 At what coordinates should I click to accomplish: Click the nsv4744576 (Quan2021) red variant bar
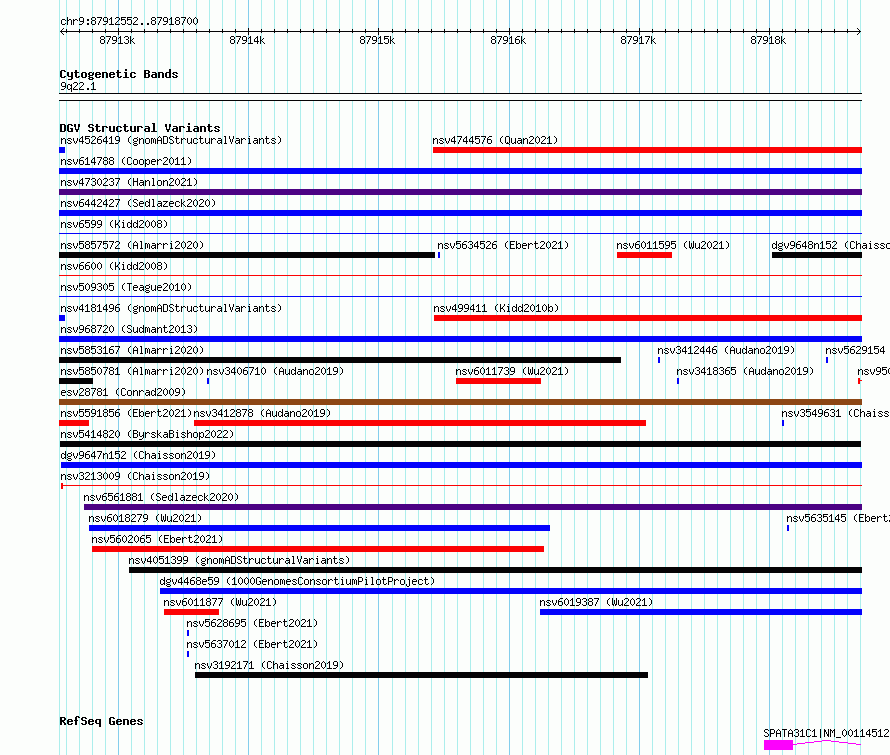coord(647,150)
